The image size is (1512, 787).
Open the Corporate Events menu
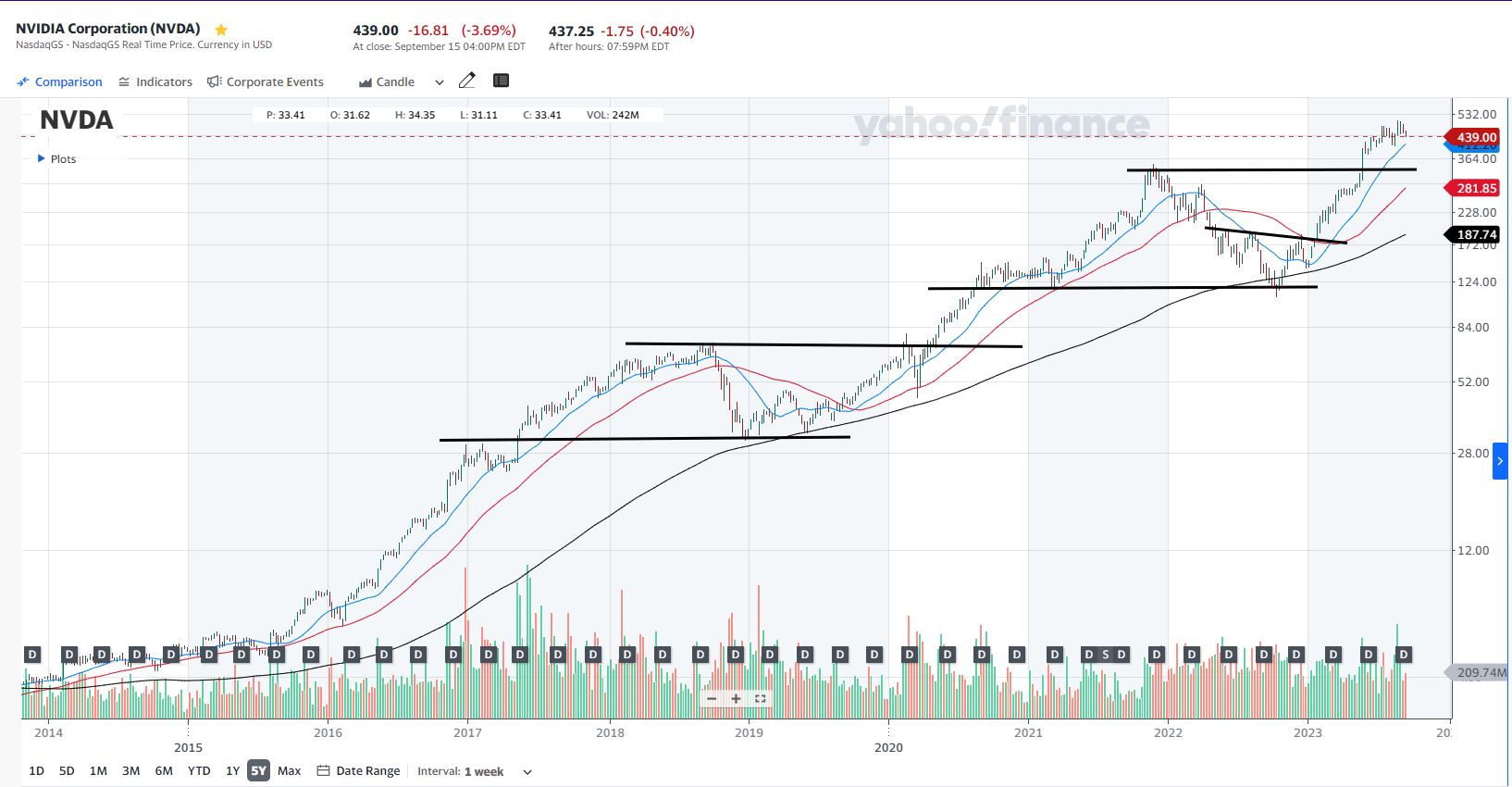[x=266, y=81]
